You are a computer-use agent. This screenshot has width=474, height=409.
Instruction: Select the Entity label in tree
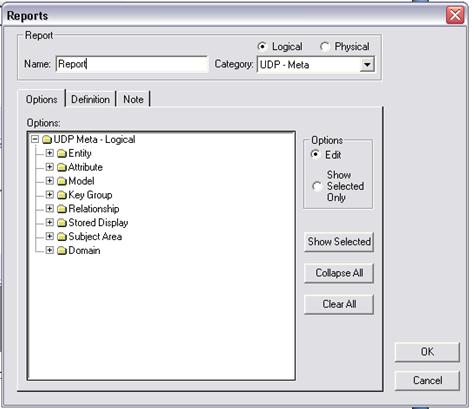coord(80,153)
